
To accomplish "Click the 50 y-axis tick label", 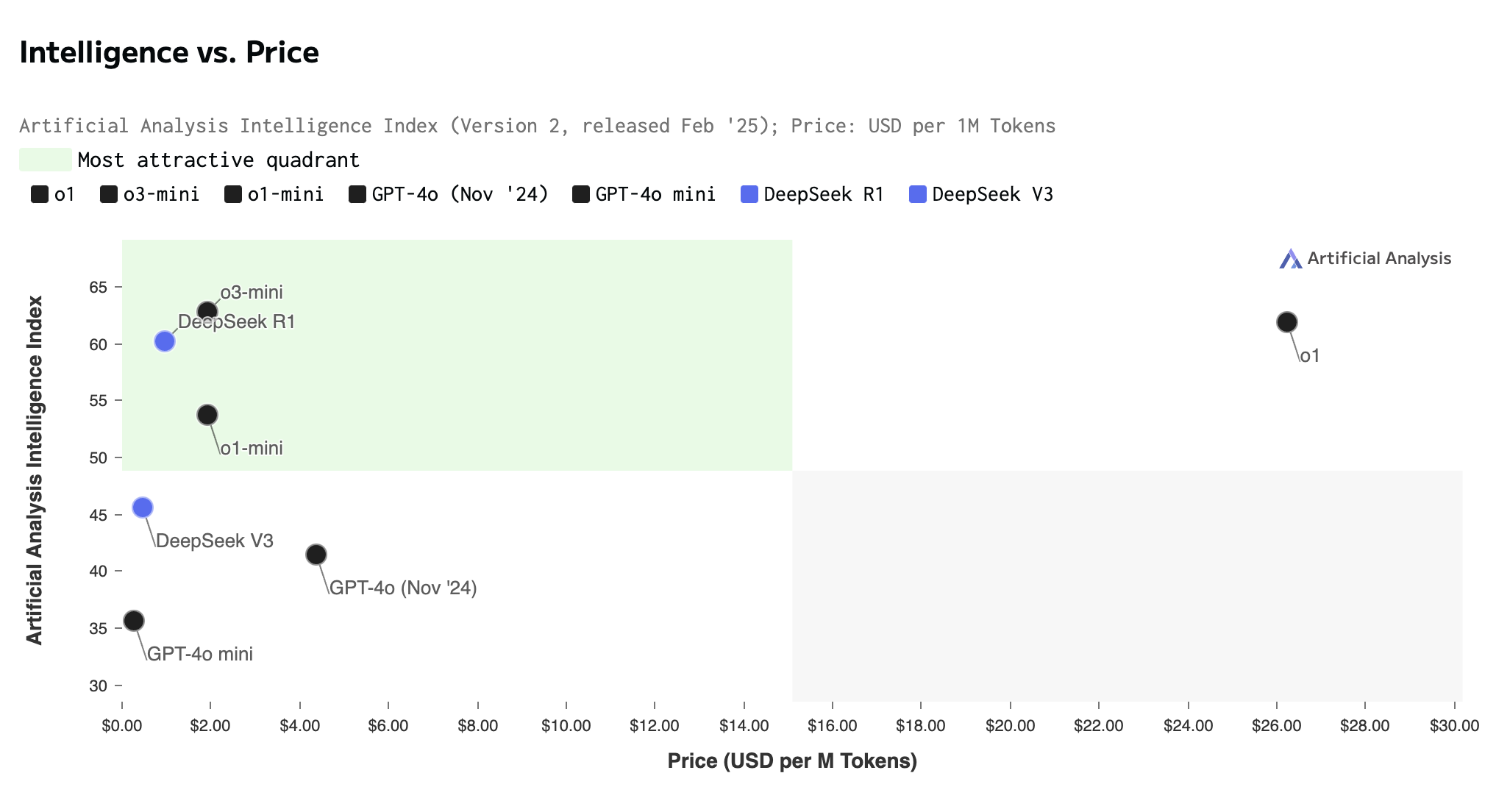I will tap(99, 458).
